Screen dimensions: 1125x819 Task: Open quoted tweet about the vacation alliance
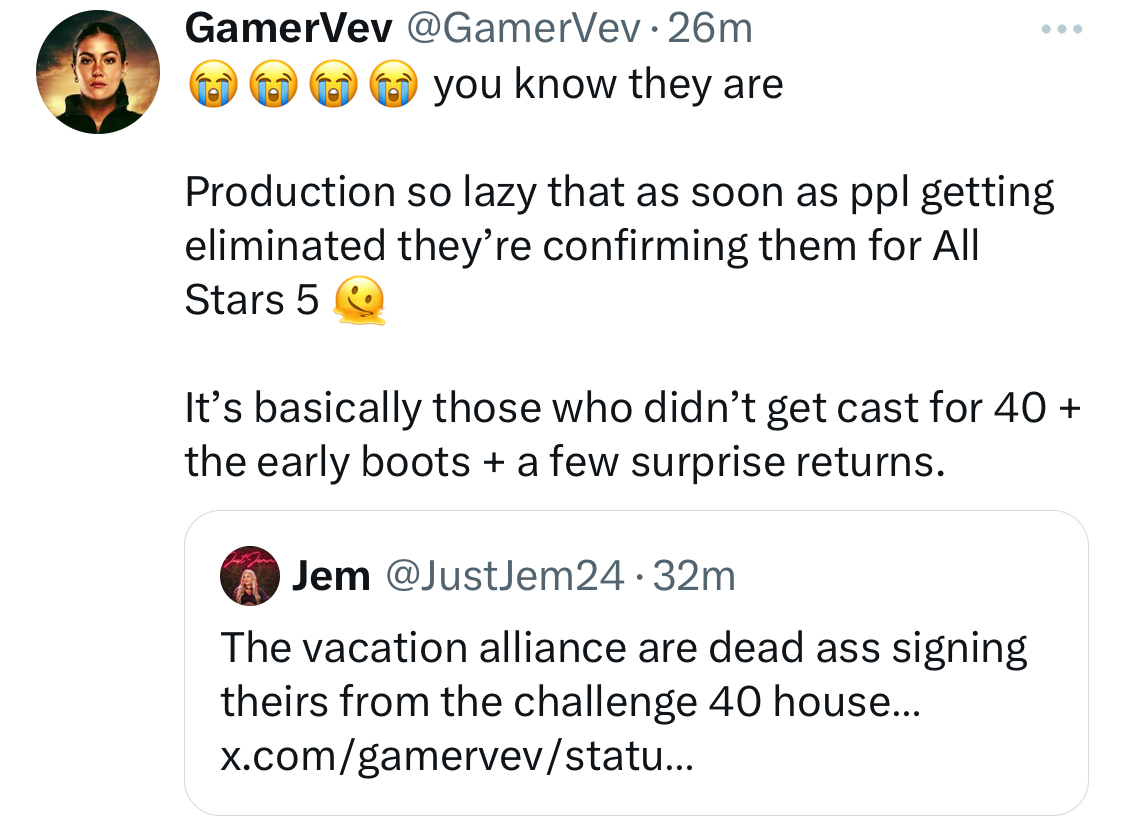point(636,663)
